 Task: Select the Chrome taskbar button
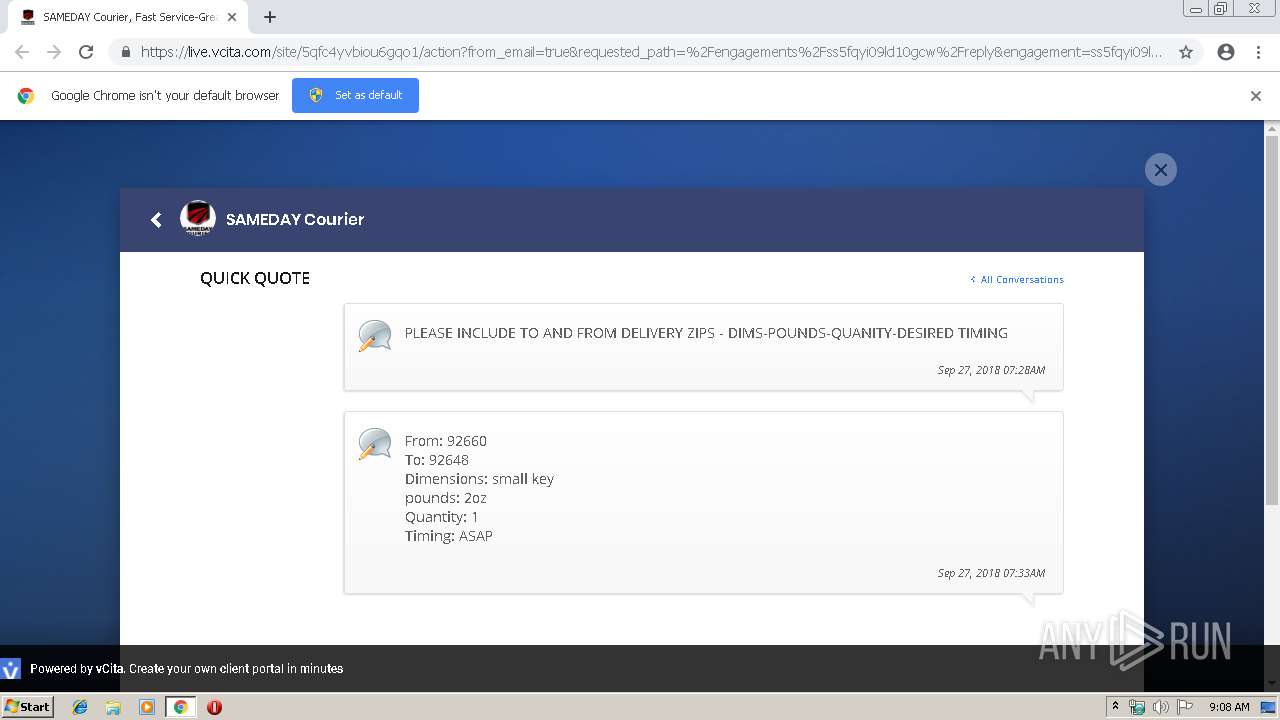coord(180,707)
